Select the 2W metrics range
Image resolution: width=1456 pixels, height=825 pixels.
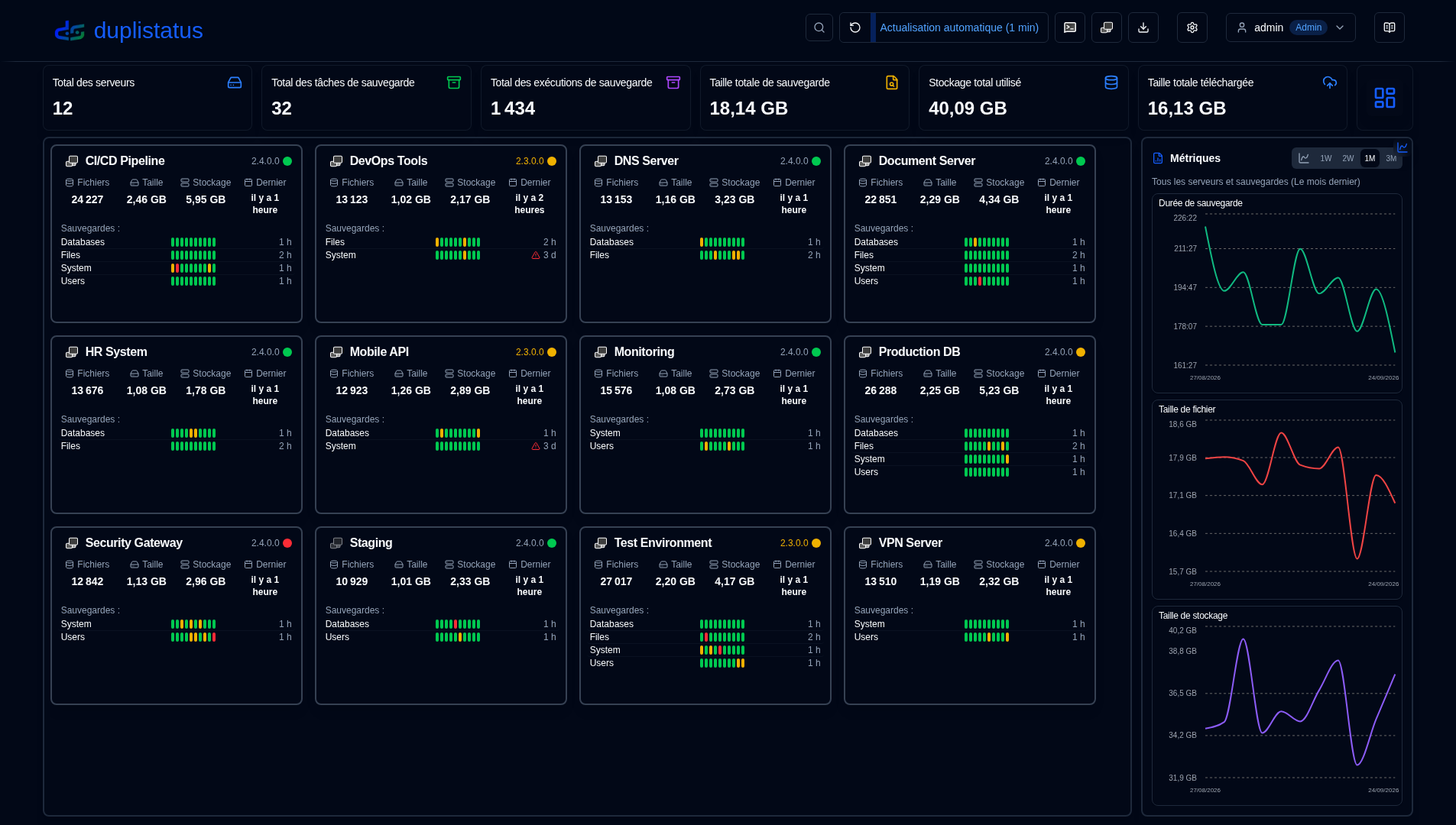click(x=1348, y=158)
